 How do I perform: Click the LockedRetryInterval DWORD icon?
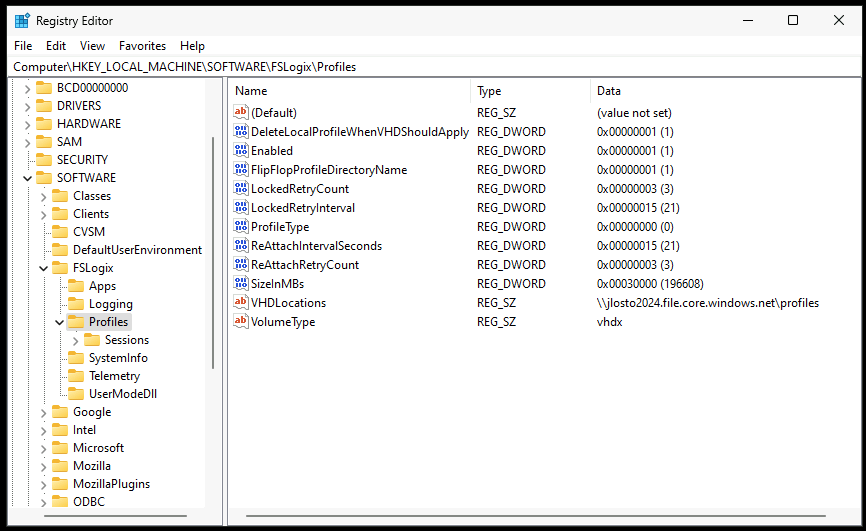[241, 207]
